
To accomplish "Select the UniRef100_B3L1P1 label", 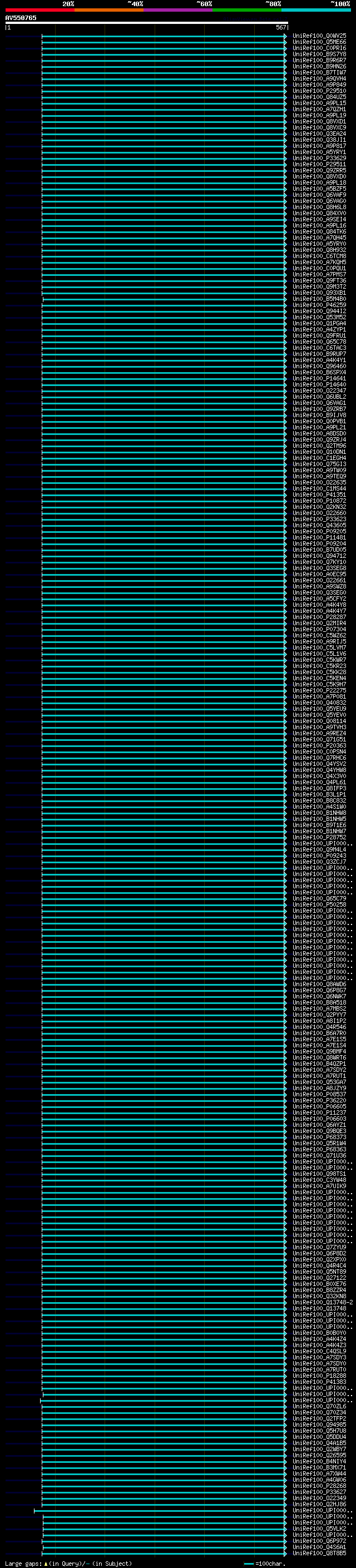I will pos(319,794).
